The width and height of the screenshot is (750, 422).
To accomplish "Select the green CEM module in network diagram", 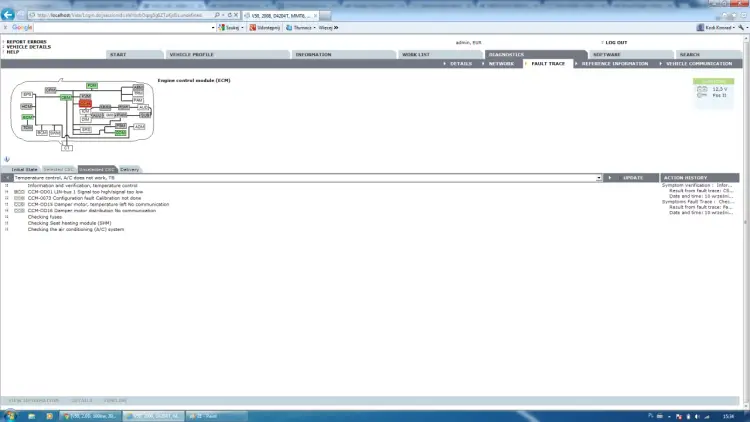I will 66,98.
